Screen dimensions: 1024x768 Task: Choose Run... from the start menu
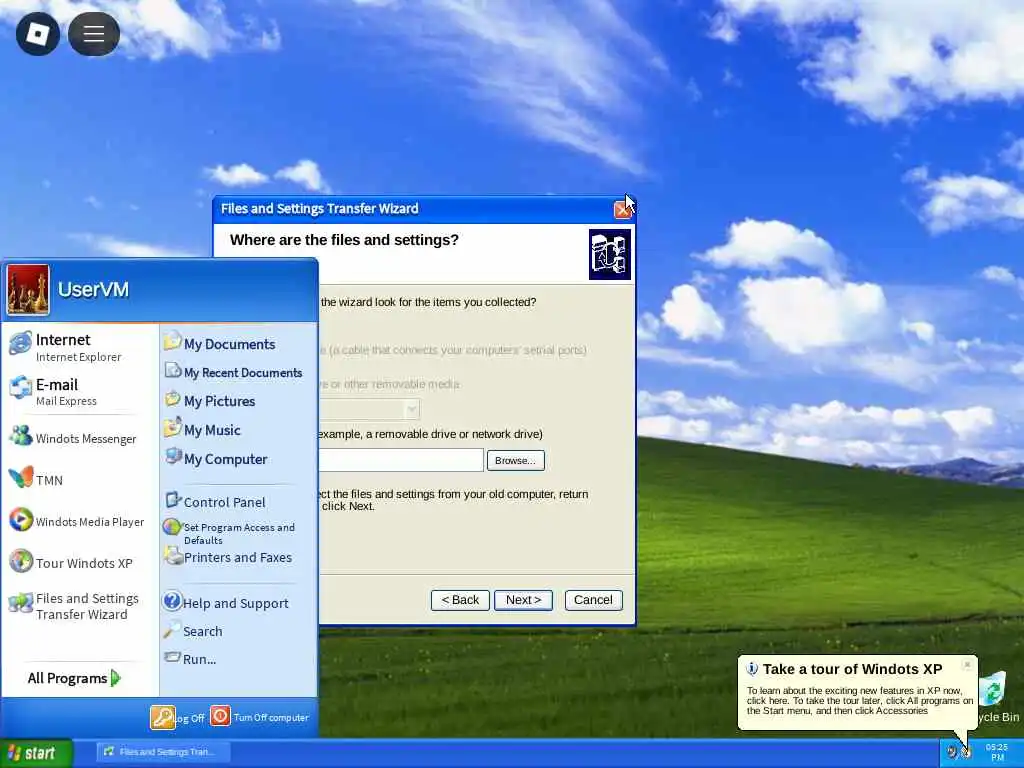199,660
